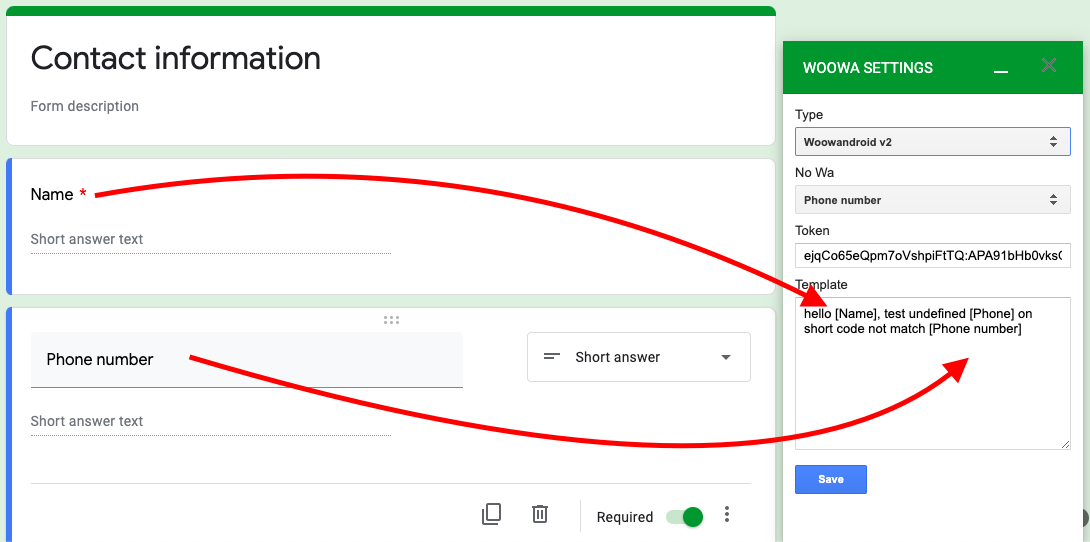Viewport: 1090px width, 542px height.
Task: Grab the six-dot drag handle of the question card
Action: coord(391,320)
